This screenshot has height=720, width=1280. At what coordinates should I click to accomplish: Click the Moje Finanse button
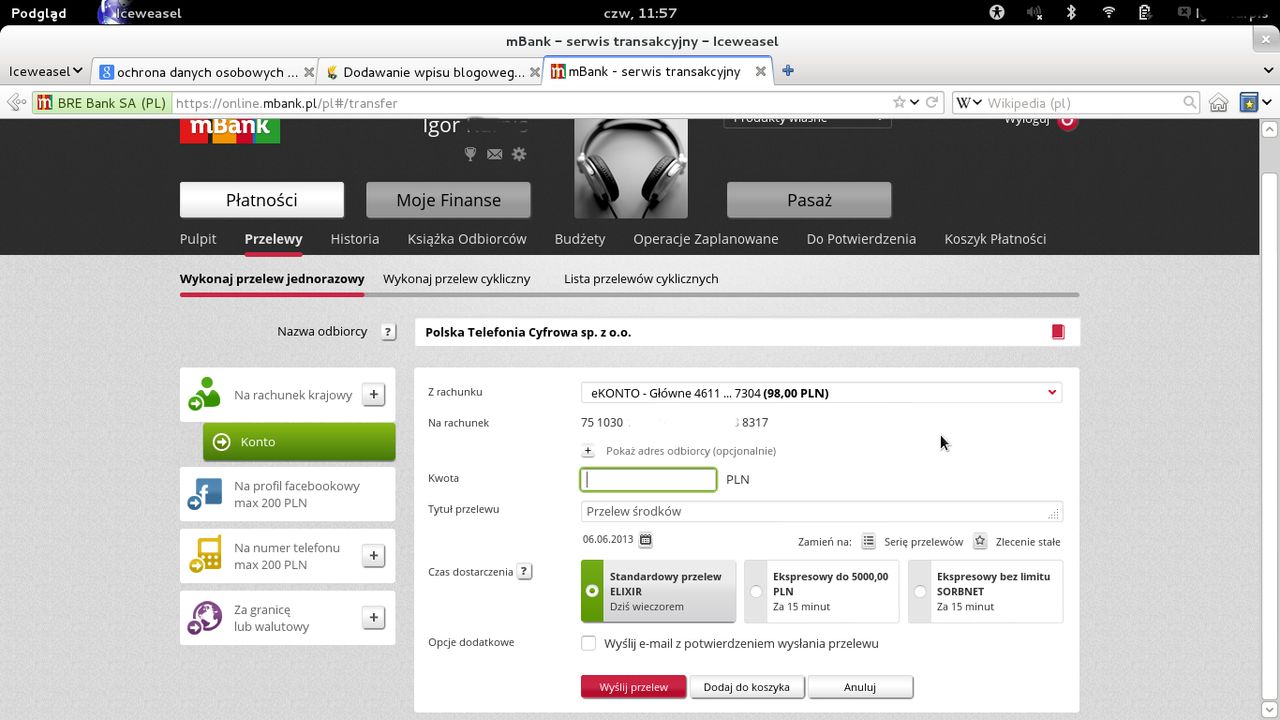pos(448,200)
